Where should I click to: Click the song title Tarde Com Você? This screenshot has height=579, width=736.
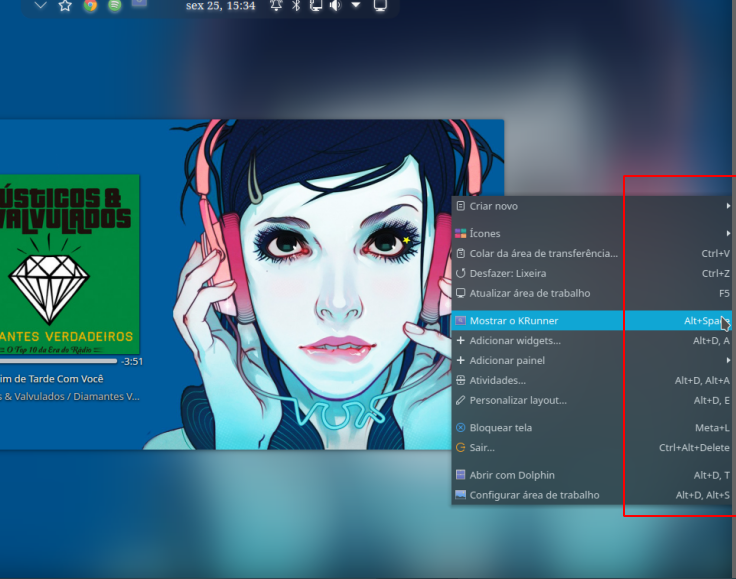[52, 379]
